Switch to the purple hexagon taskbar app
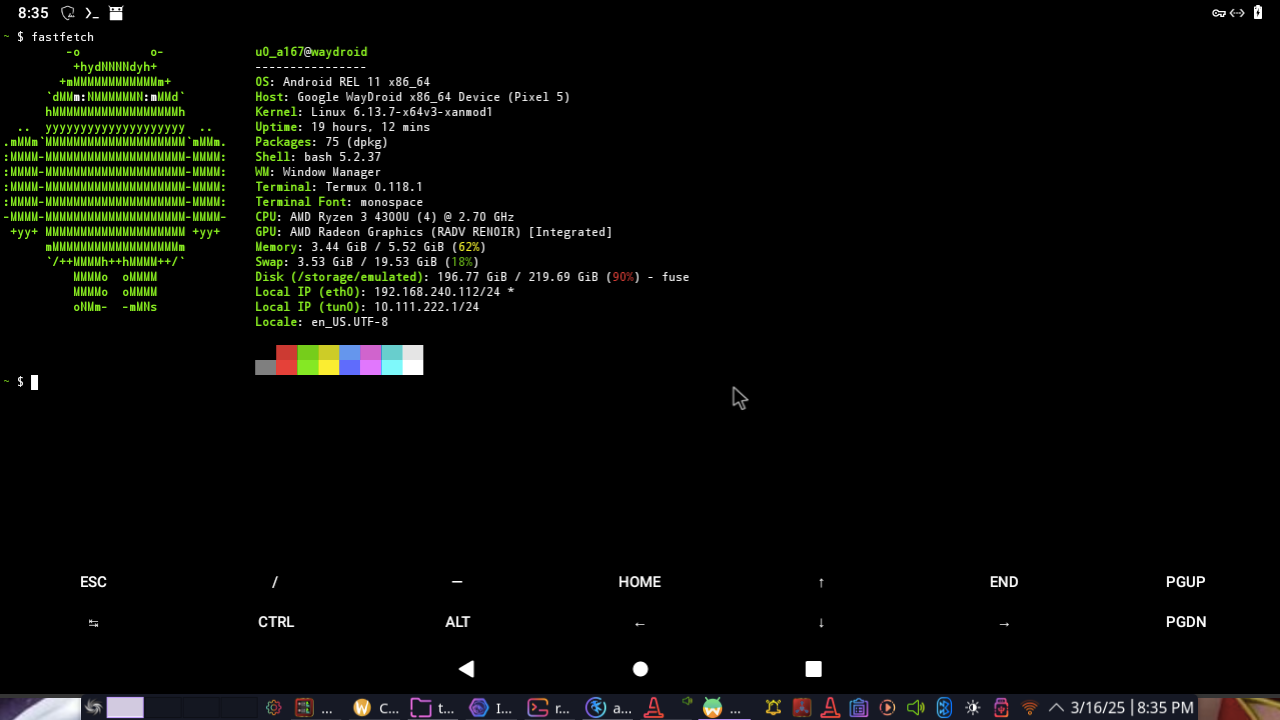This screenshot has height=720, width=1280. [479, 708]
